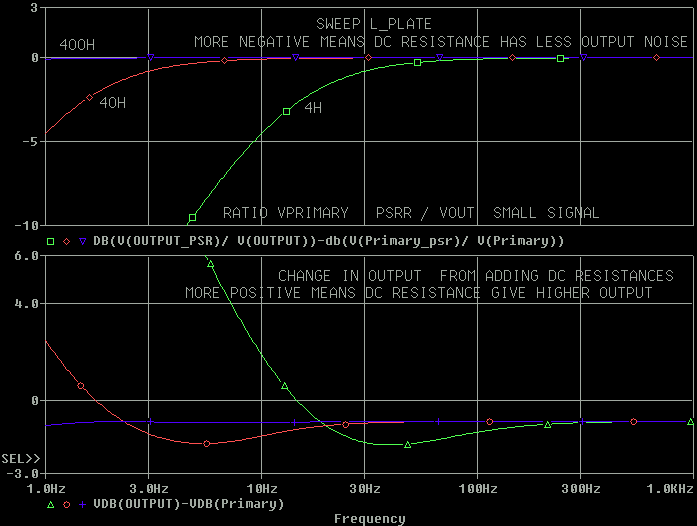Click the green square legend symbol in top plot
The height and width of the screenshot is (526, 697).
[51, 241]
